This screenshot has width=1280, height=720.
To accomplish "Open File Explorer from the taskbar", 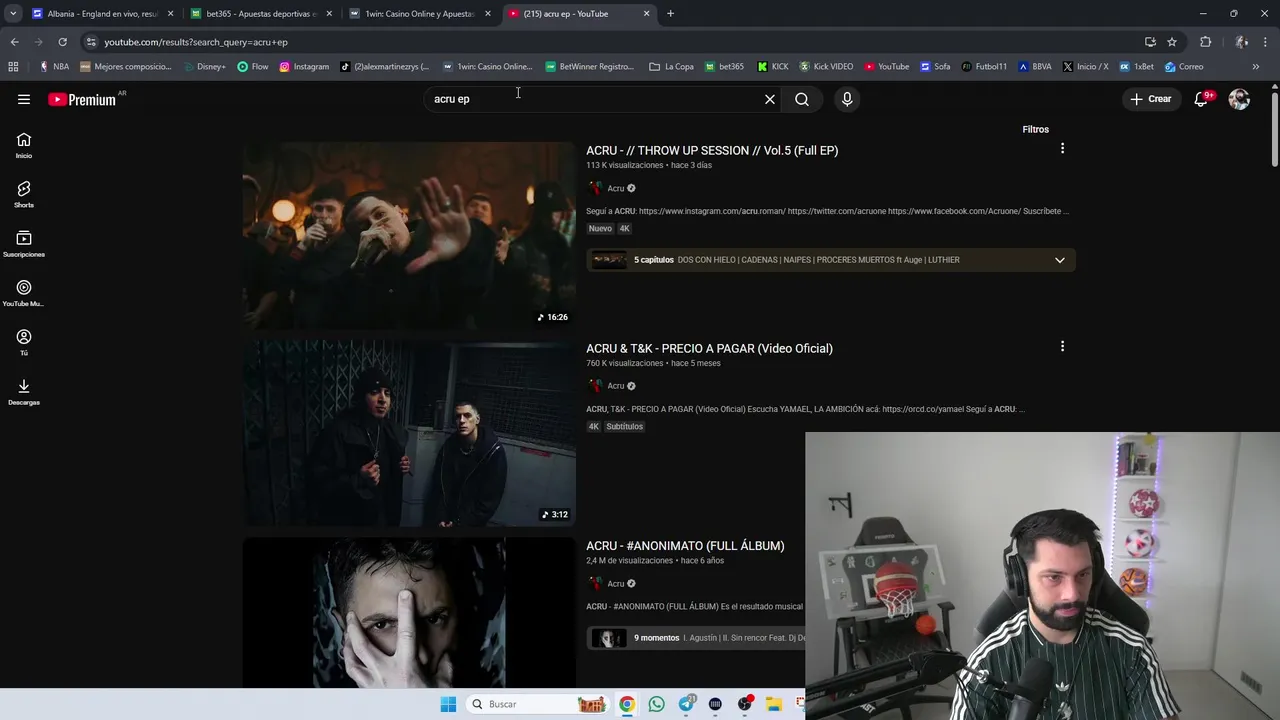I will point(774,704).
